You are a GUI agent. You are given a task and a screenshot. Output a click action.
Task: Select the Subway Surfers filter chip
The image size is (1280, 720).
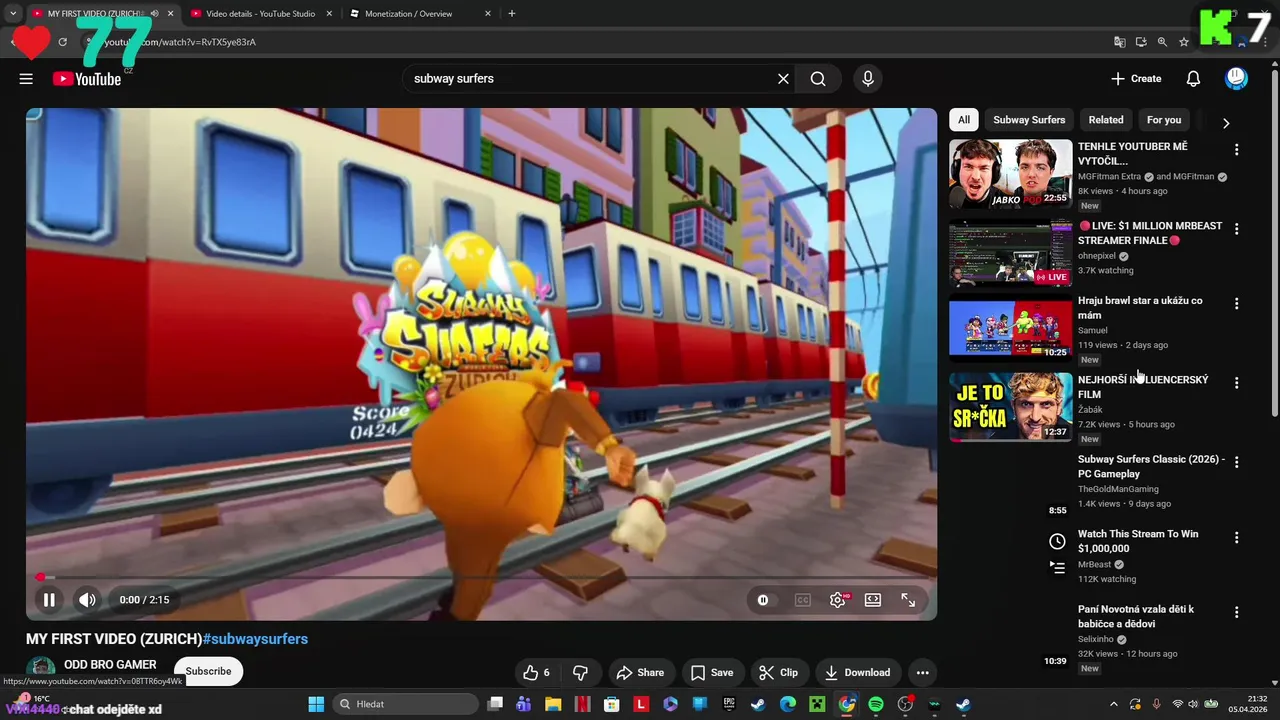pyautogui.click(x=1029, y=120)
